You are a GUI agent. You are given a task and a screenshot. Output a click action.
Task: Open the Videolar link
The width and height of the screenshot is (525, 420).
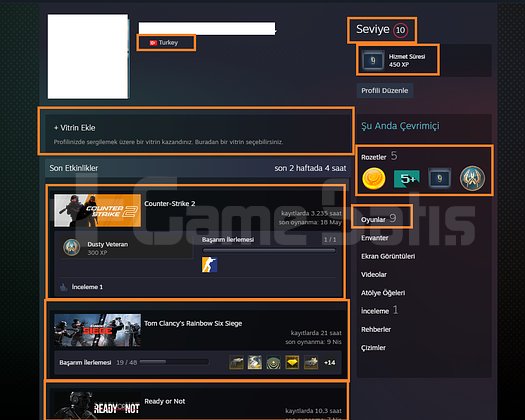coord(374,275)
